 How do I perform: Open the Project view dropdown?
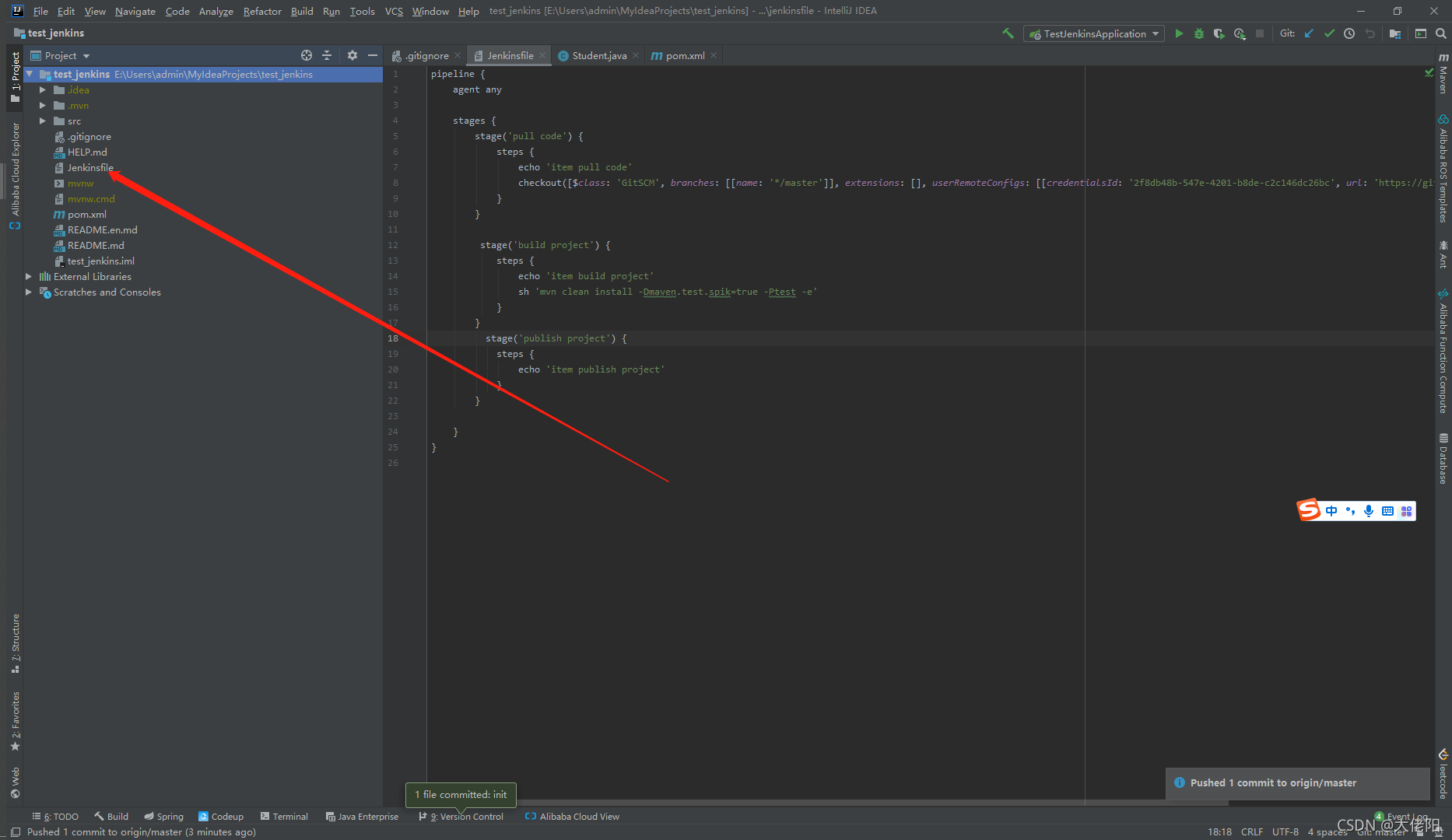pyautogui.click(x=61, y=55)
